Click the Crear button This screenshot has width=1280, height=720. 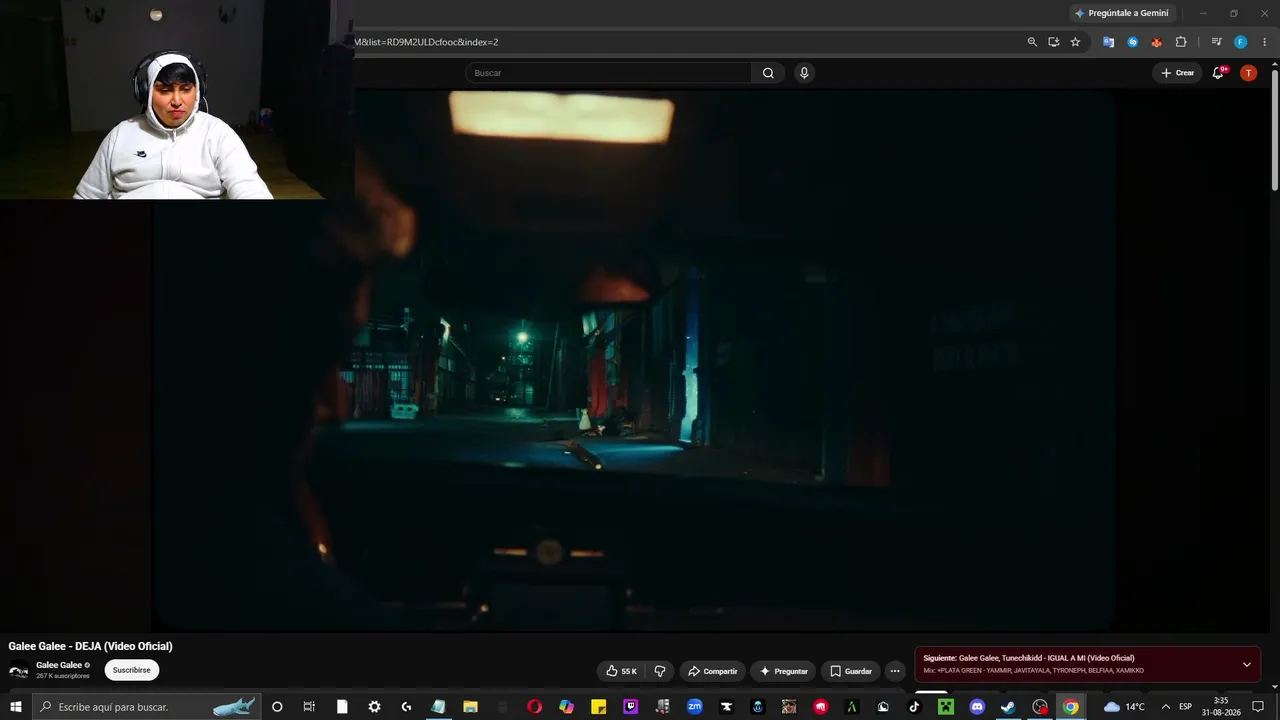(1178, 73)
